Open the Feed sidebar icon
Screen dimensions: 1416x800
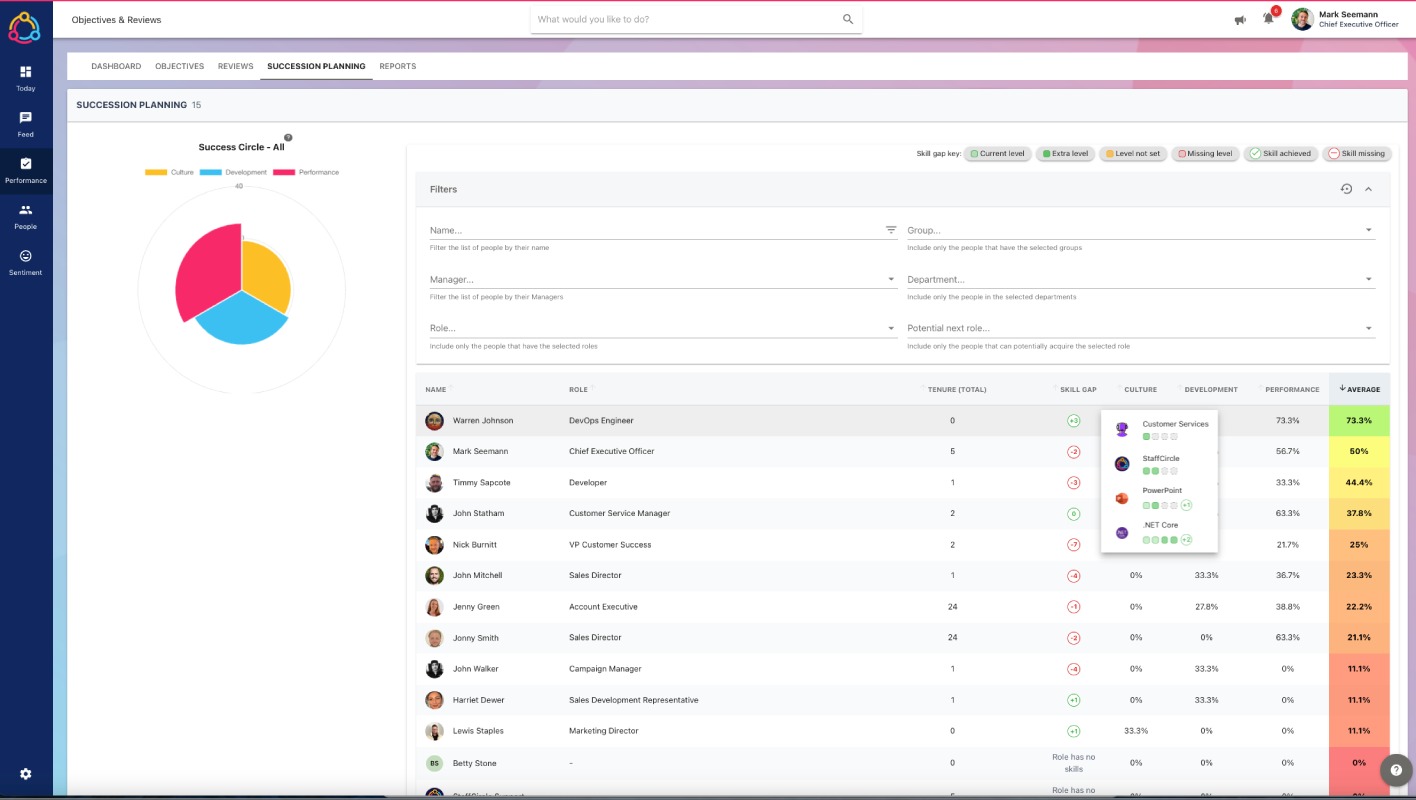tap(26, 124)
